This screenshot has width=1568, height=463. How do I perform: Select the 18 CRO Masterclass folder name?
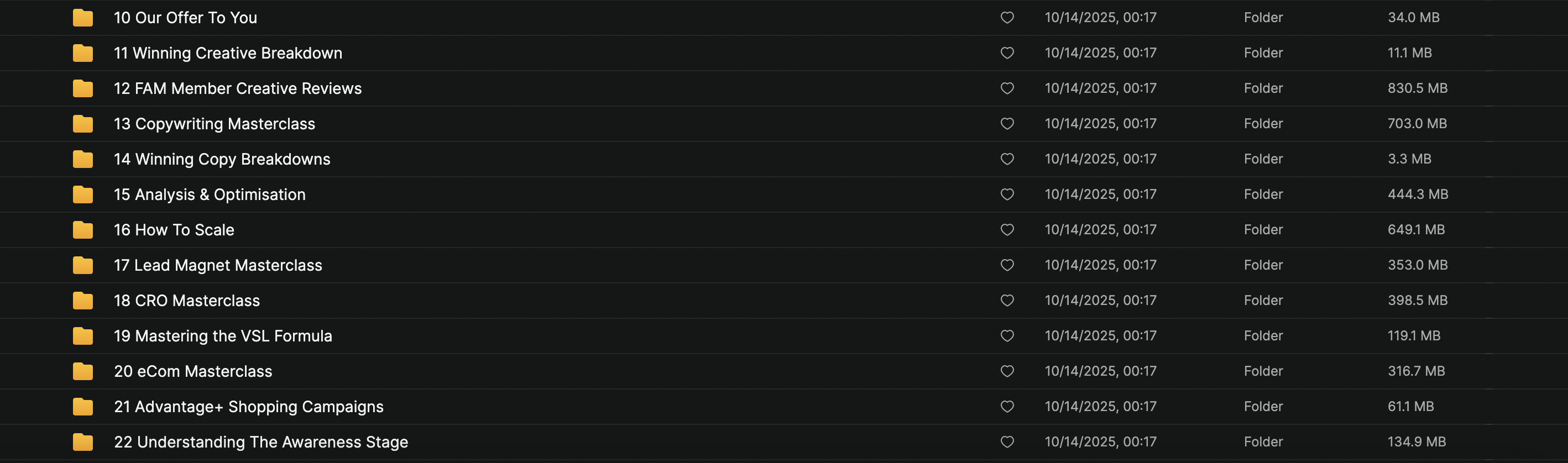(x=187, y=301)
